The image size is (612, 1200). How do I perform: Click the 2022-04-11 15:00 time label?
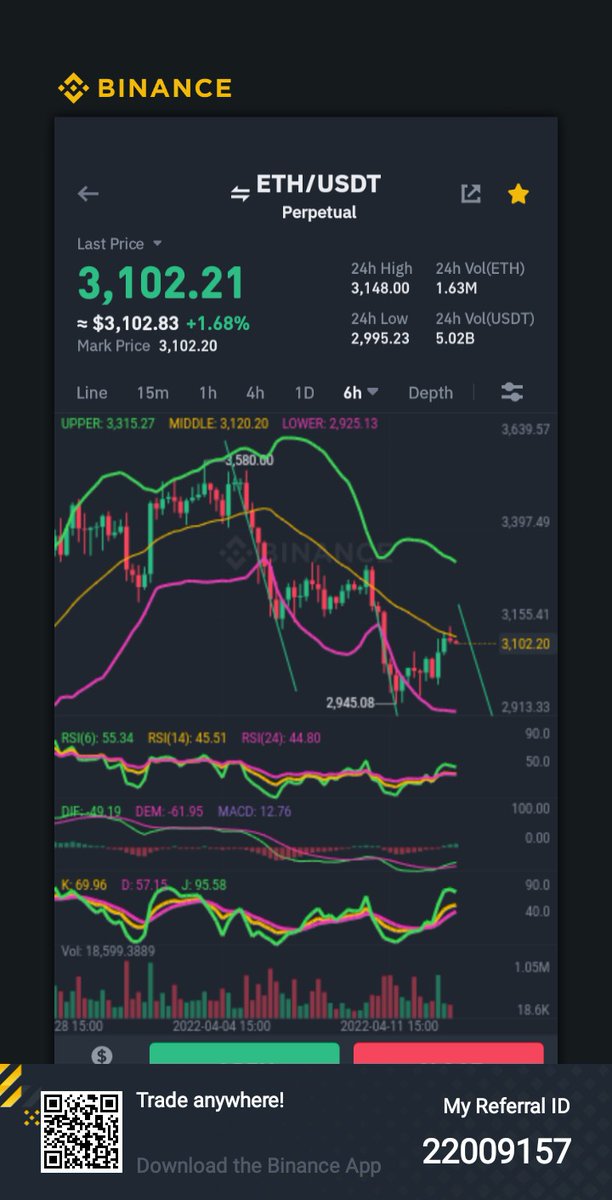click(x=390, y=1026)
